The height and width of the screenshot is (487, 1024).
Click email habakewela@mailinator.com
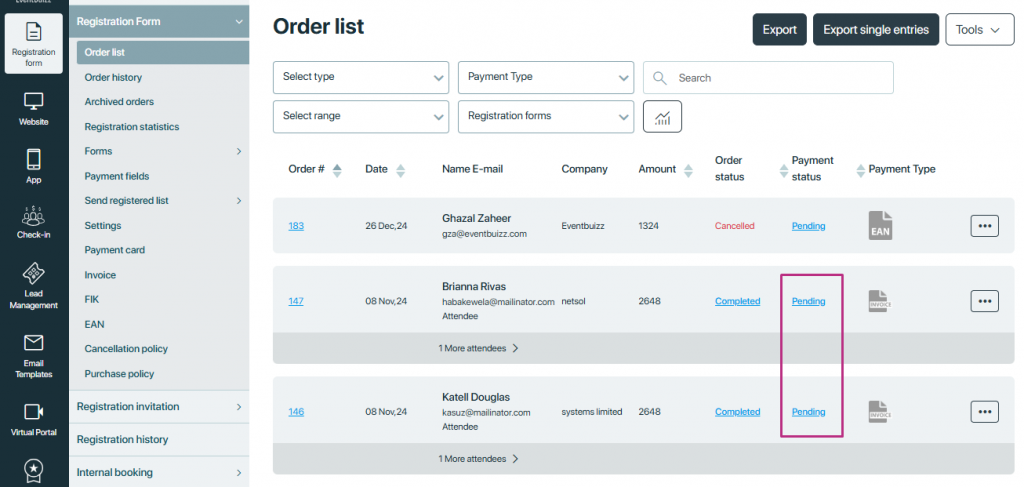[498, 302]
